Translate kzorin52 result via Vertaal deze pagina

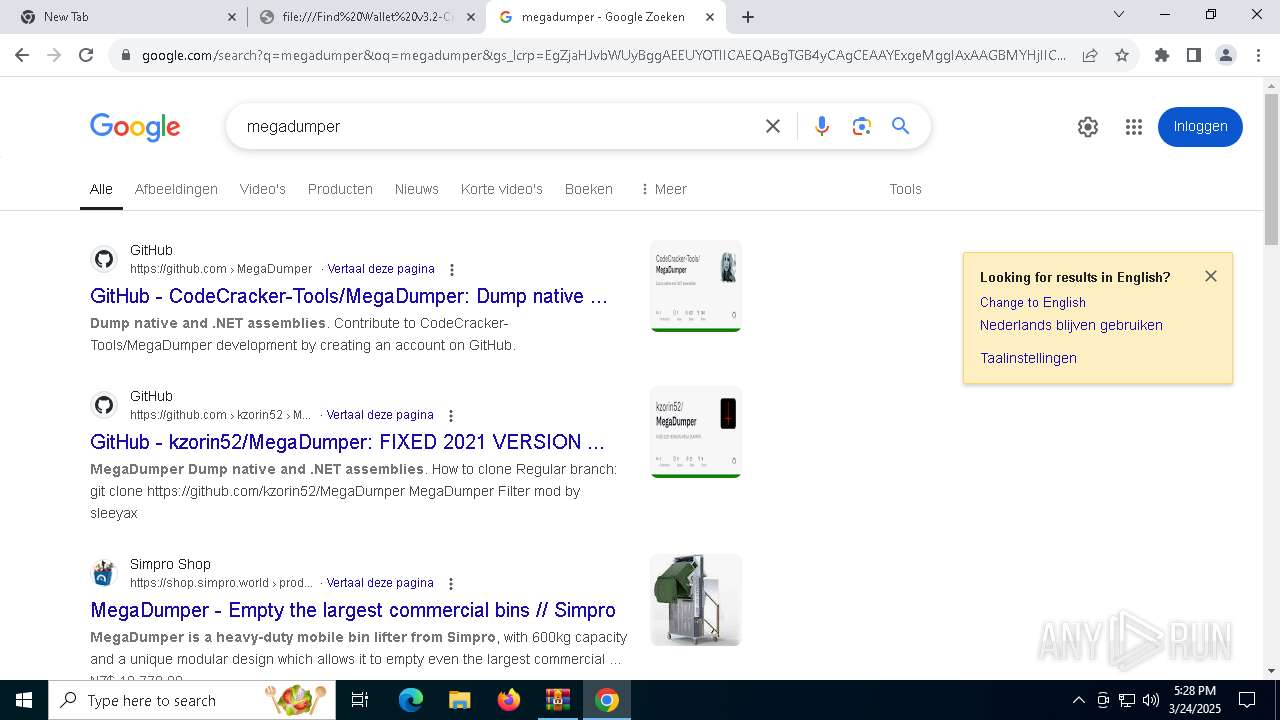pos(380,415)
